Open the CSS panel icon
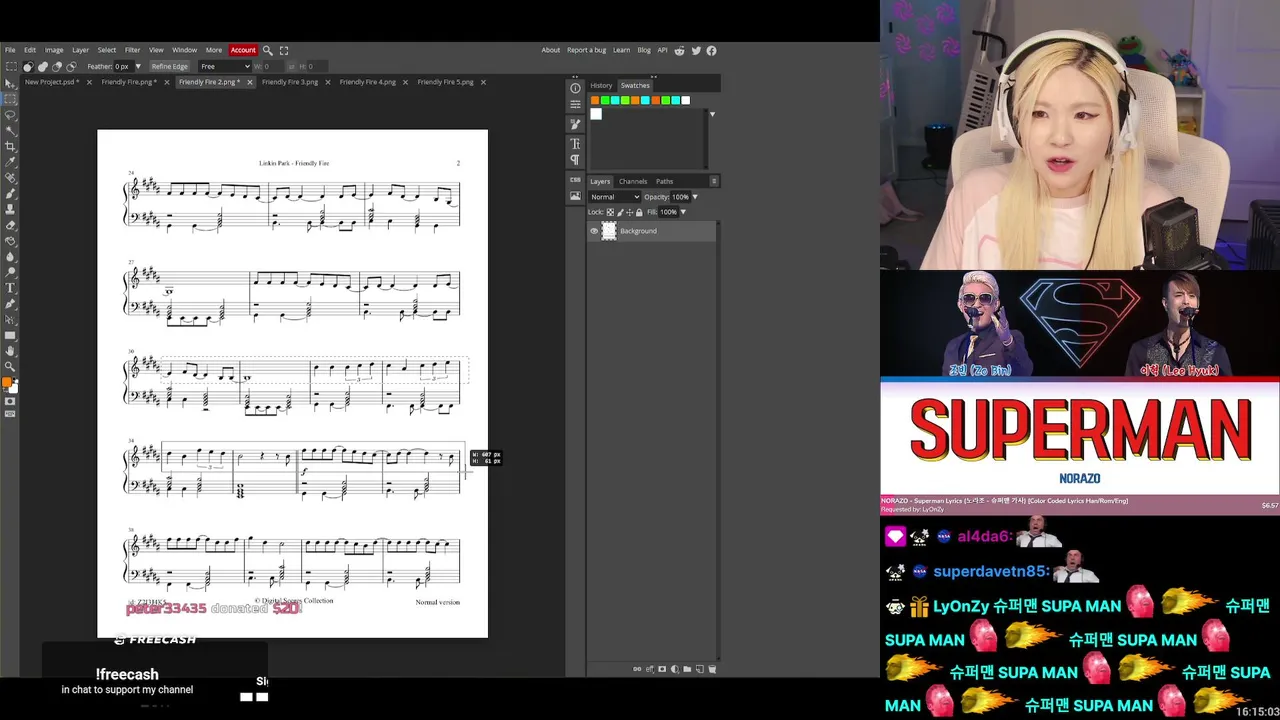The width and height of the screenshot is (1280, 720). point(575,180)
